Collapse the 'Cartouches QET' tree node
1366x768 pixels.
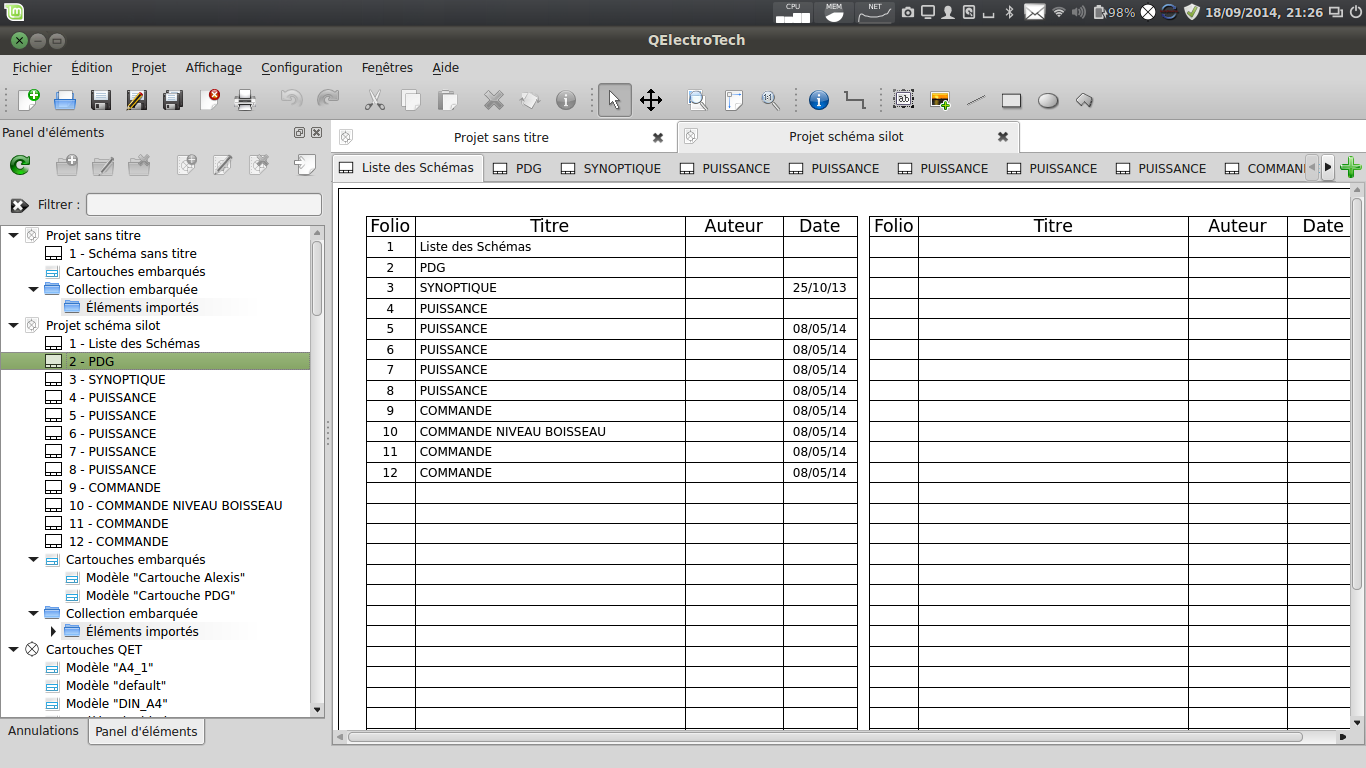click(14, 650)
